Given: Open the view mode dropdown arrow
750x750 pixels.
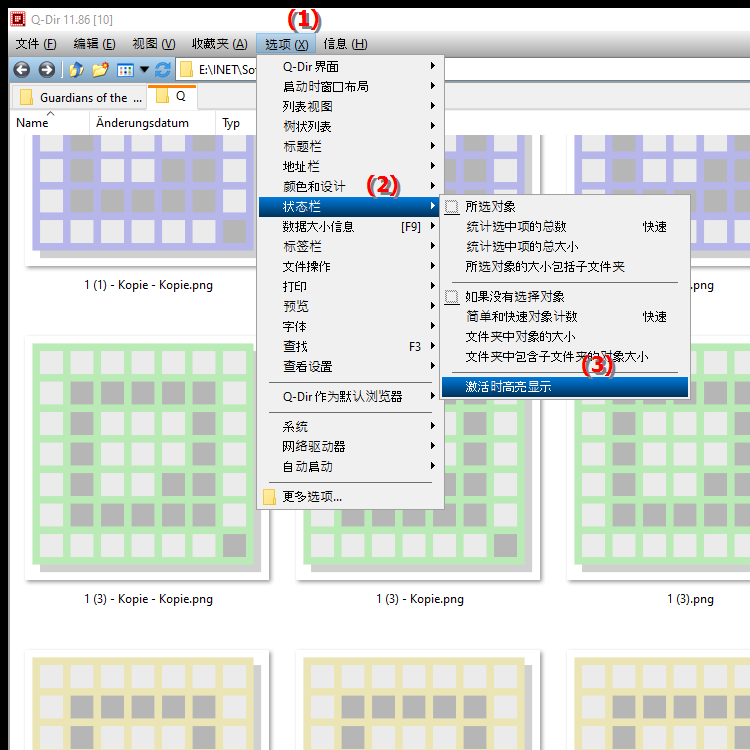Looking at the screenshot, I should [144, 70].
